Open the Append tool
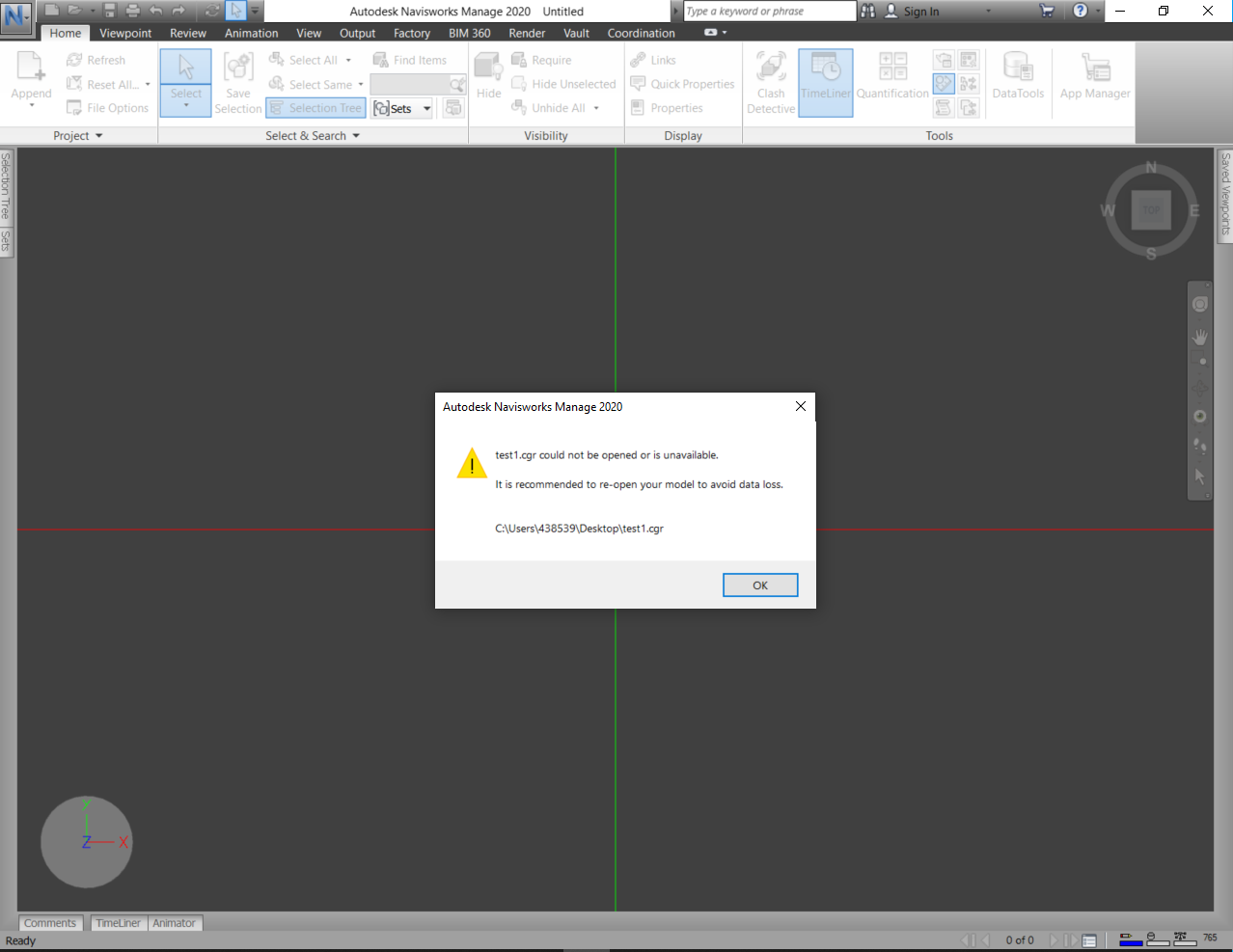The image size is (1233, 952). tap(30, 77)
